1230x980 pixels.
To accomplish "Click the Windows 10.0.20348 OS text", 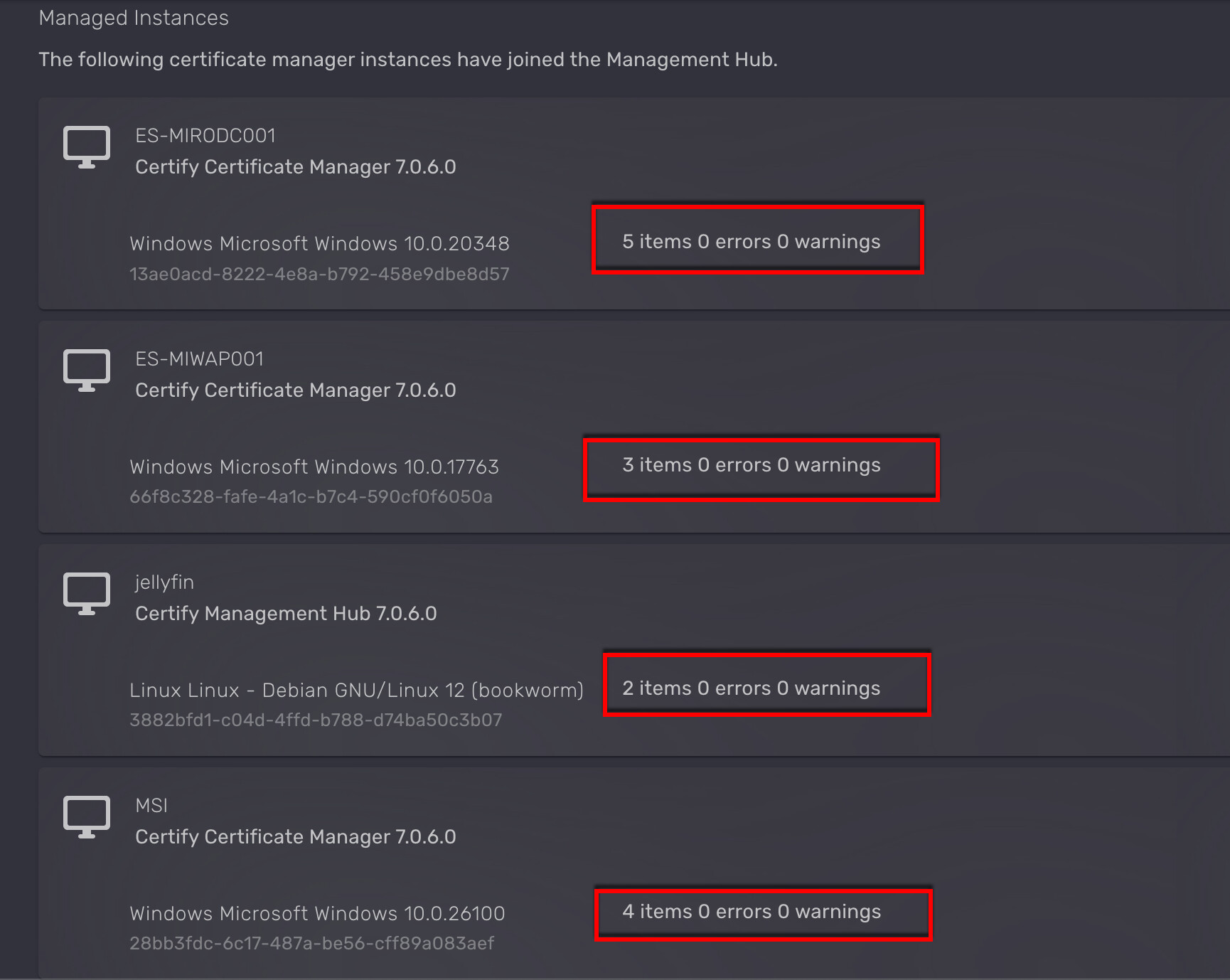I will [x=319, y=244].
